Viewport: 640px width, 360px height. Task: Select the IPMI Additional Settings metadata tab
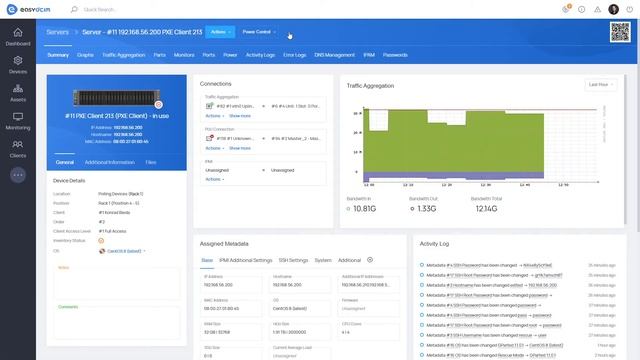245,260
